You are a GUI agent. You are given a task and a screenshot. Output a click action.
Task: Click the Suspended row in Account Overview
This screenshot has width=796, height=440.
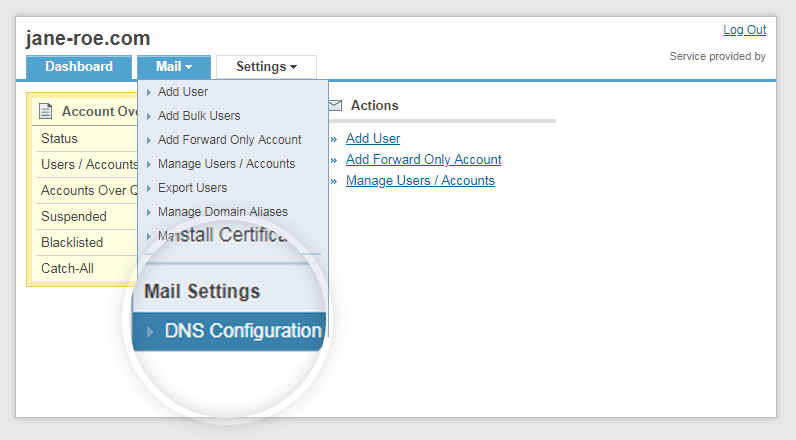[x=73, y=217]
